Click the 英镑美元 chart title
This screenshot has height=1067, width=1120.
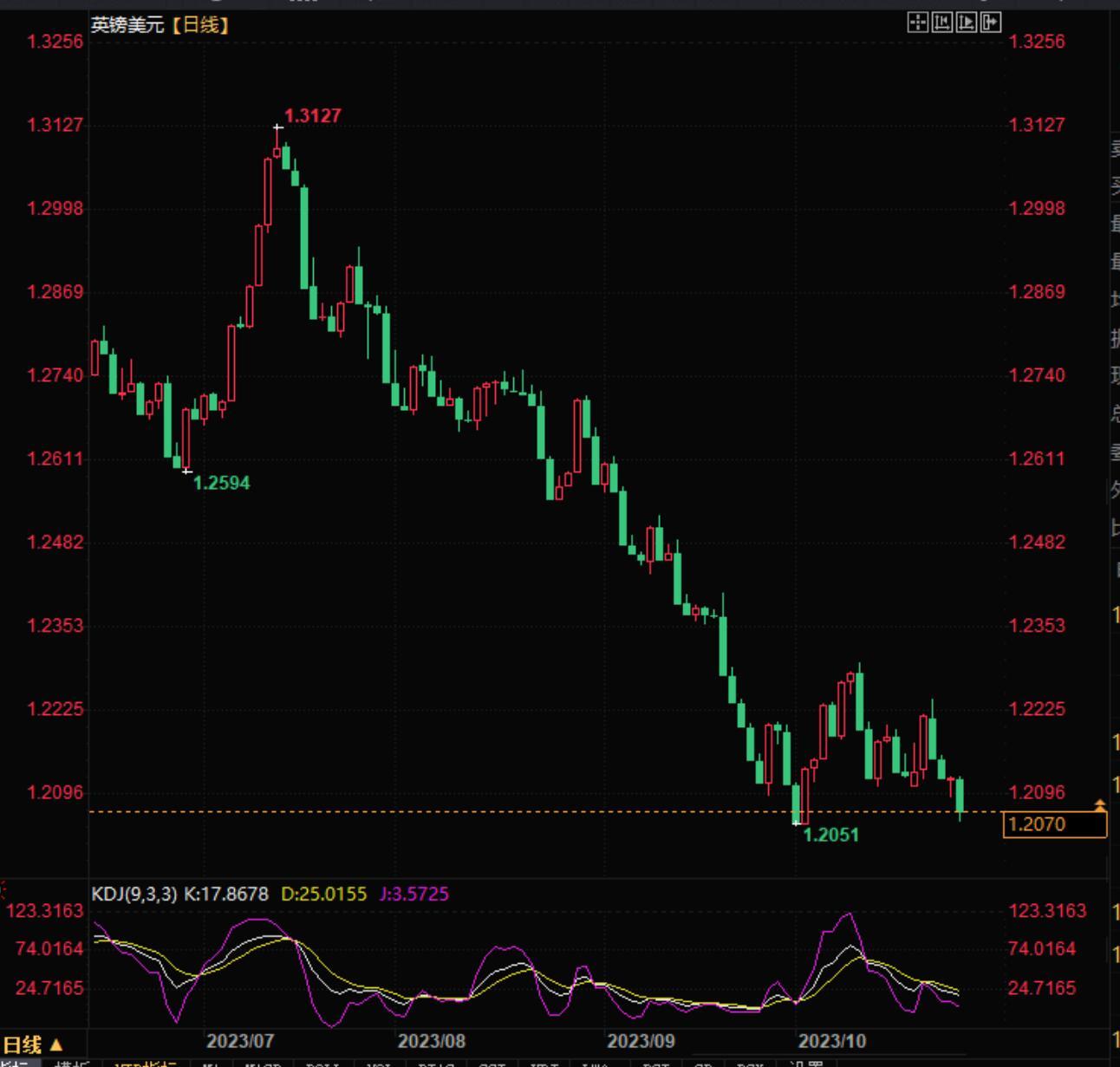pyautogui.click(x=127, y=25)
